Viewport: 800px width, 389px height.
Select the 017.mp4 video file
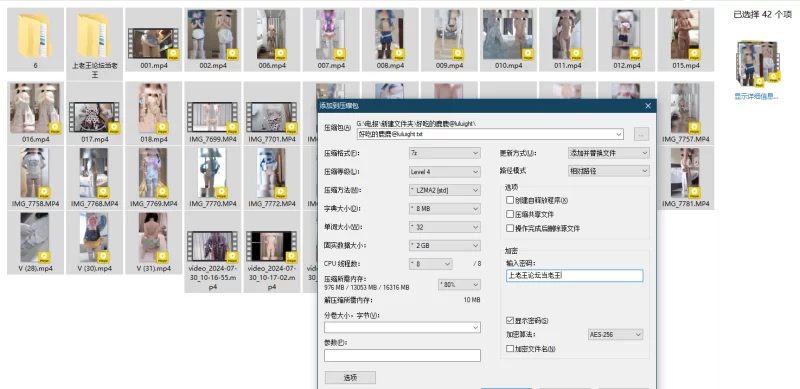[94, 113]
